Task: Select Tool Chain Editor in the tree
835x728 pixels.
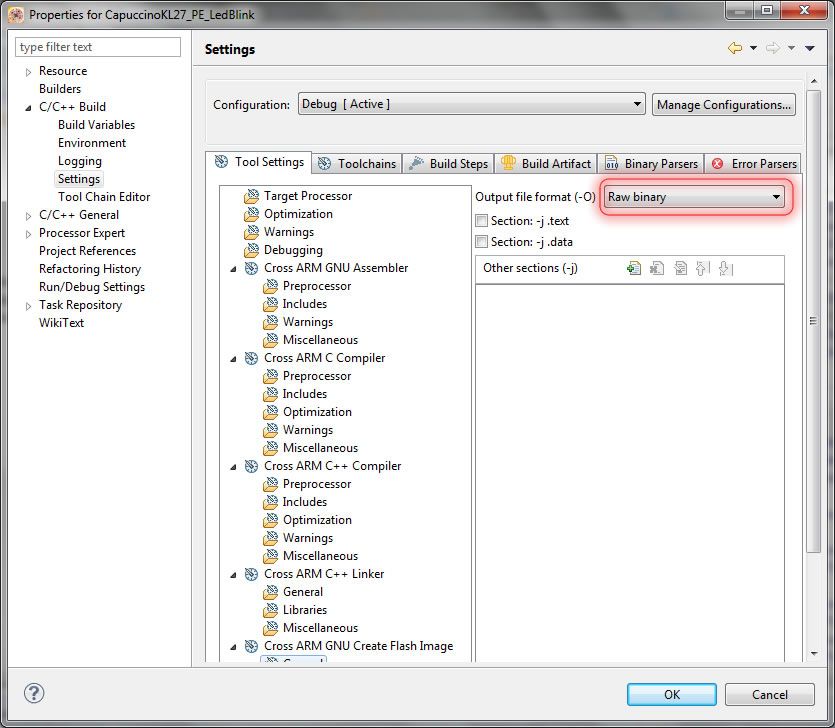Action: pyautogui.click(x=104, y=197)
